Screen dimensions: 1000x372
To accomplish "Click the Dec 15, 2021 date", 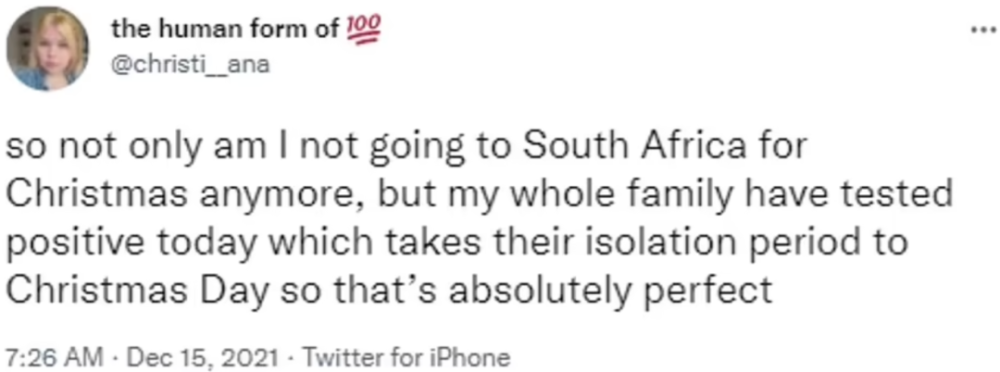I will coord(203,357).
